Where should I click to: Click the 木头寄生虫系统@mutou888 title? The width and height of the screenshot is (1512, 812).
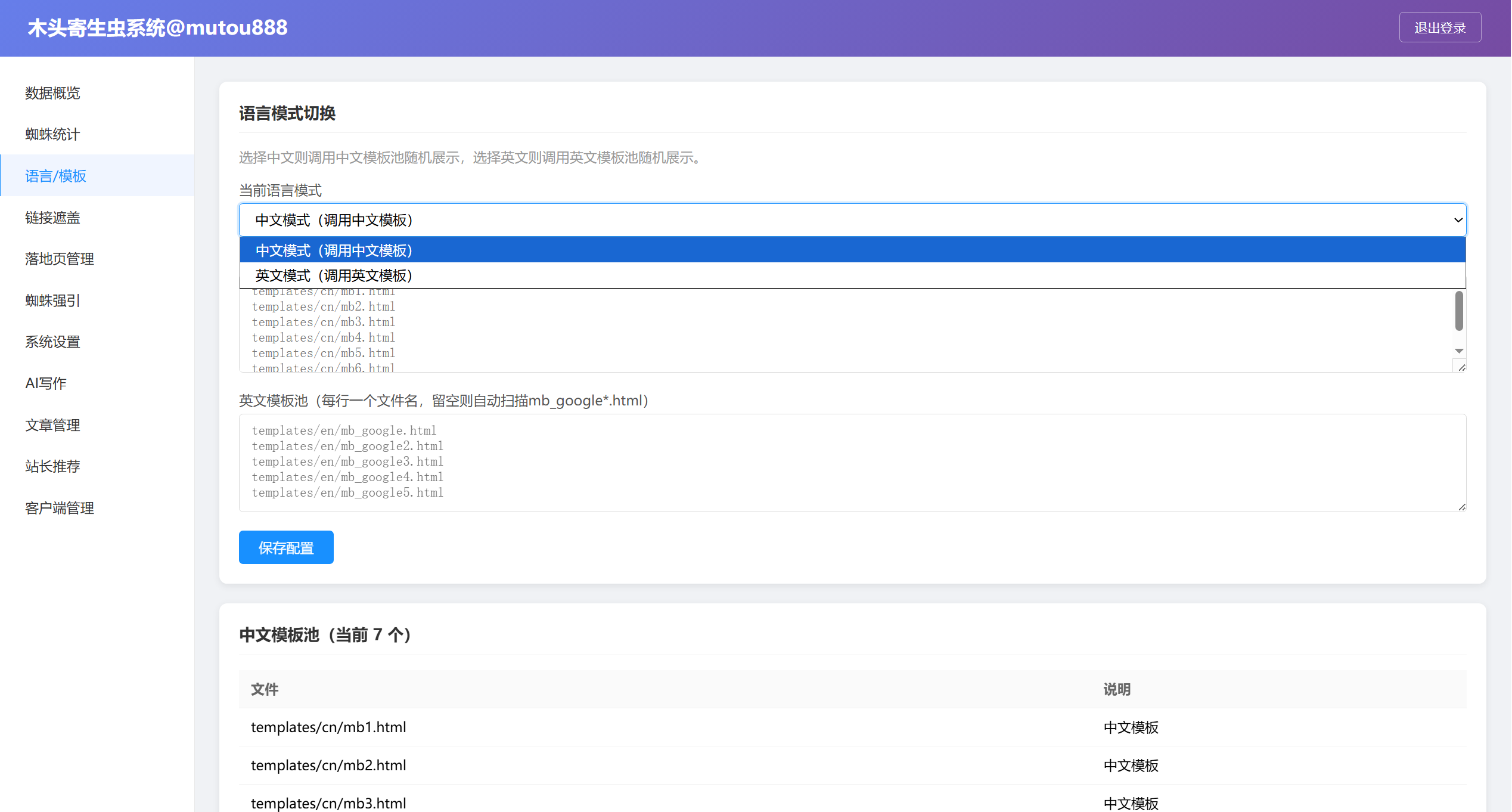(x=157, y=27)
